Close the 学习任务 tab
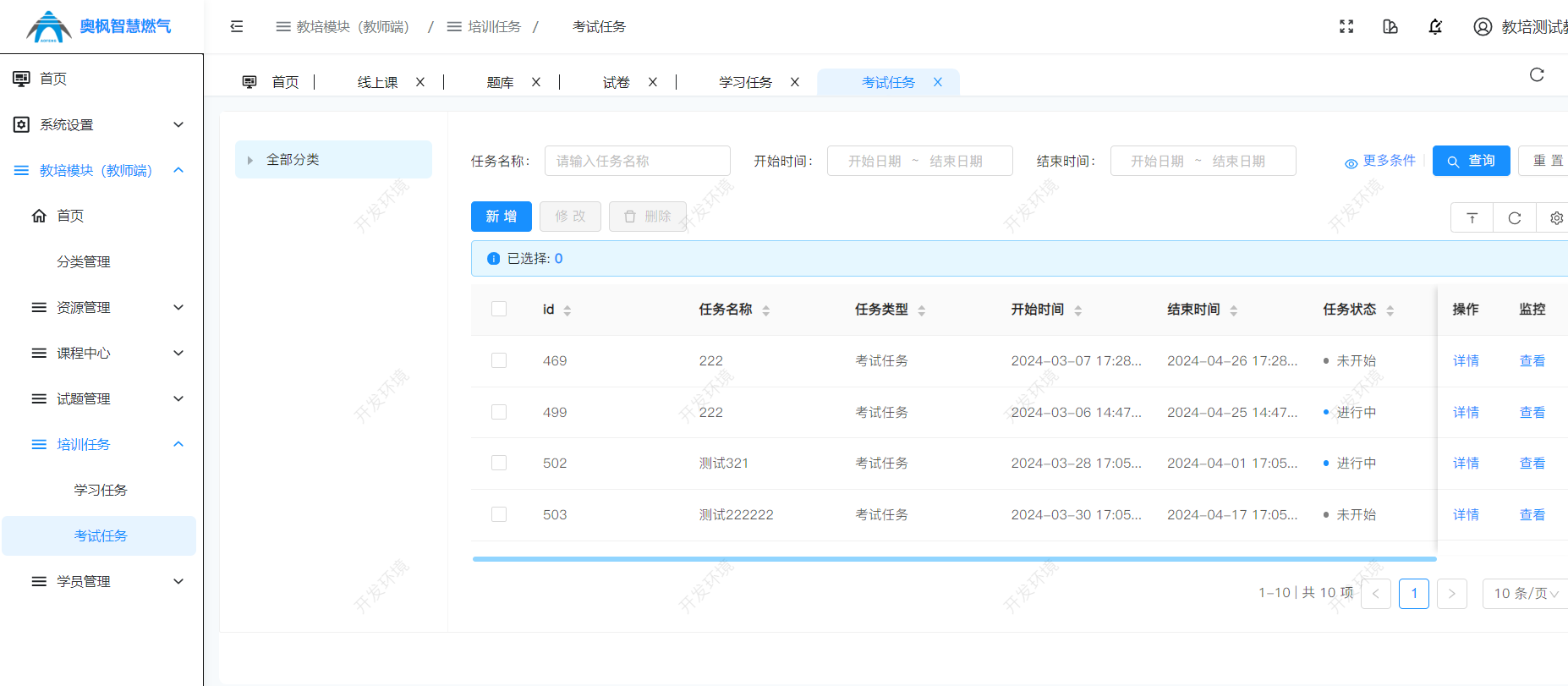This screenshot has height=686, width=1568. pyautogui.click(x=795, y=82)
